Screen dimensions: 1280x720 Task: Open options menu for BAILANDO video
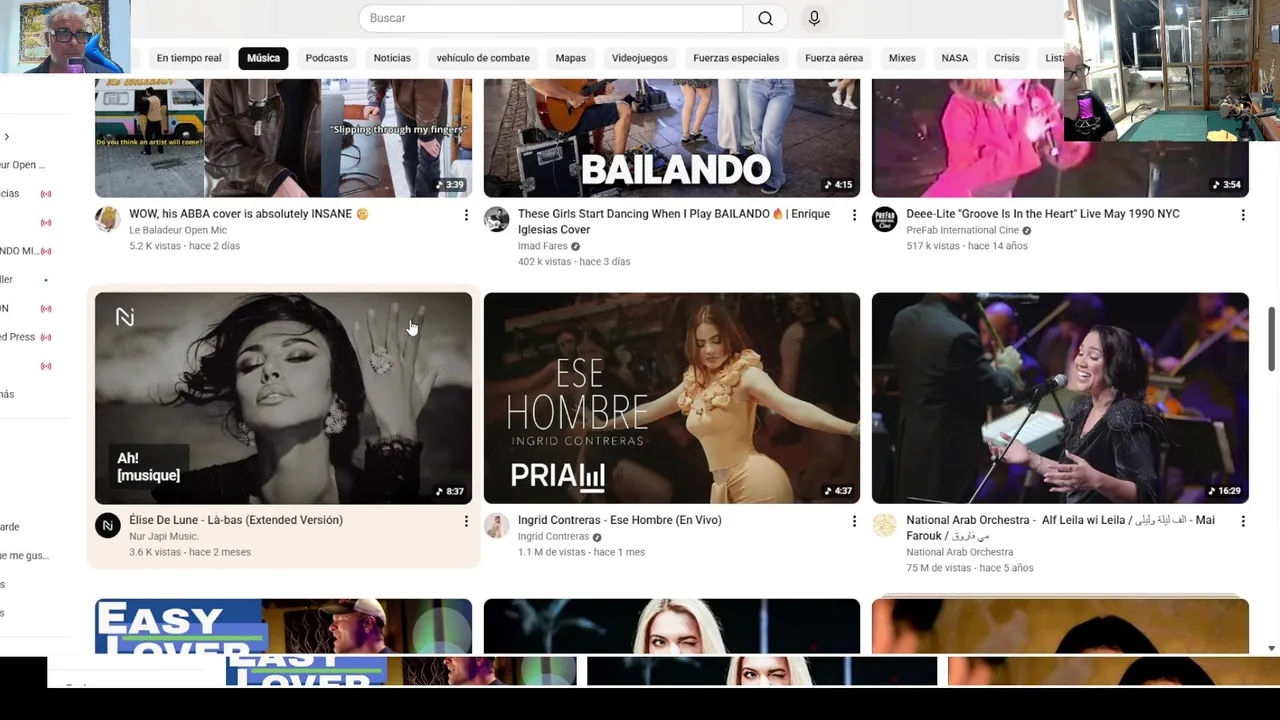pos(854,215)
